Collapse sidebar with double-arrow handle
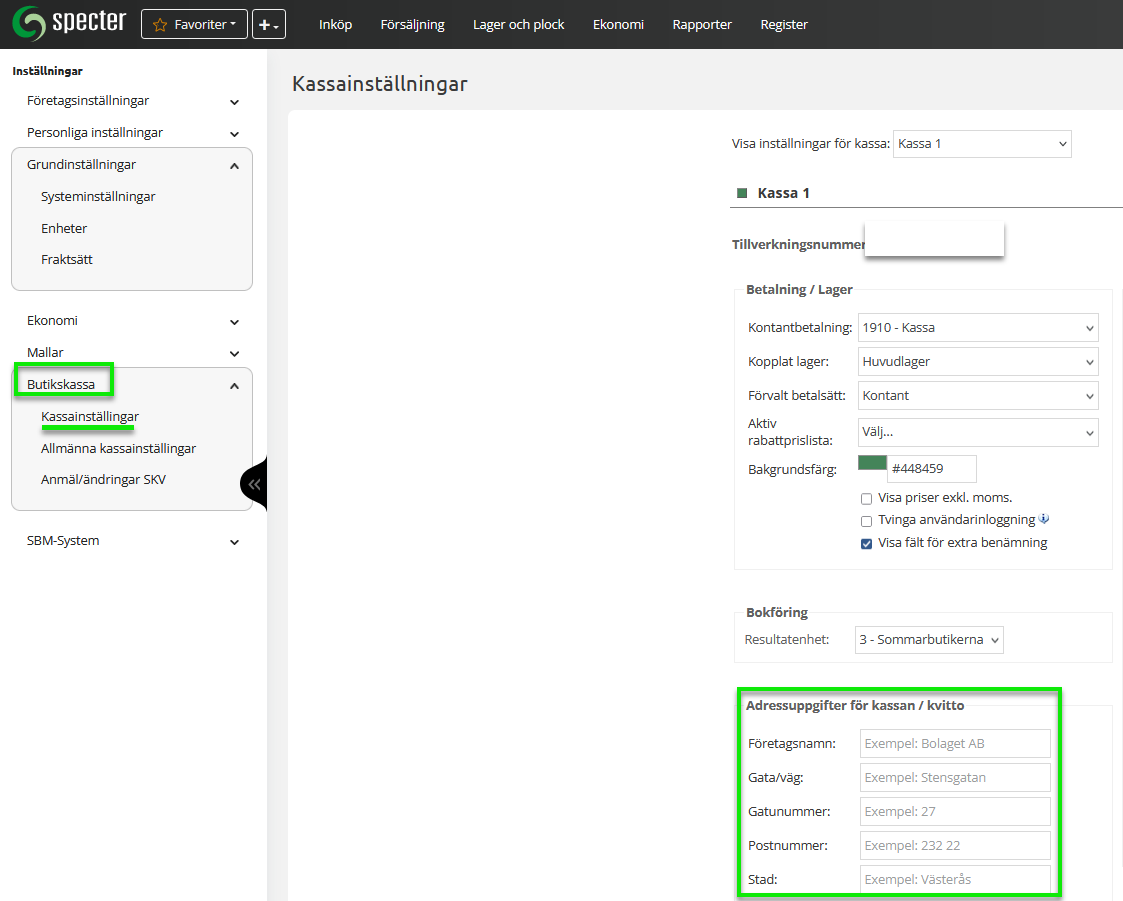 [x=254, y=484]
